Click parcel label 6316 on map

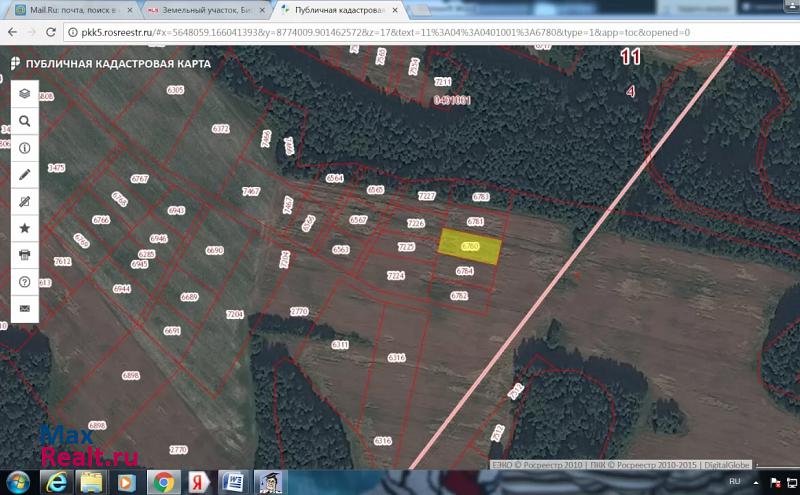[396, 357]
